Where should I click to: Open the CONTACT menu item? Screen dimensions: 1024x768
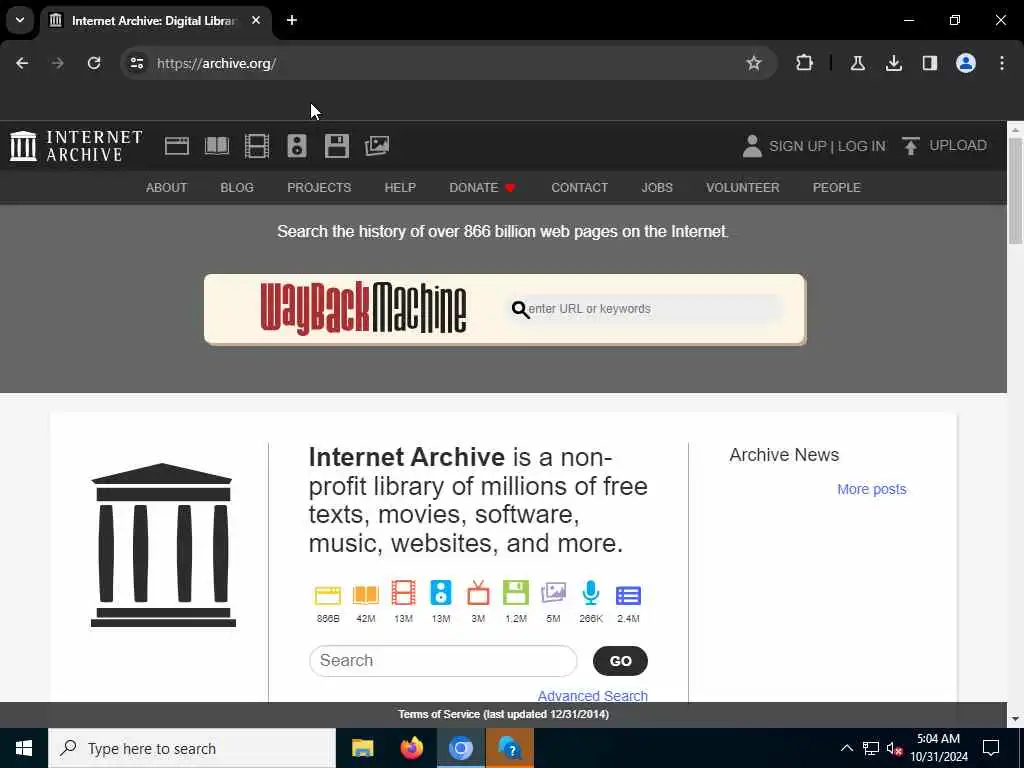[x=579, y=187]
